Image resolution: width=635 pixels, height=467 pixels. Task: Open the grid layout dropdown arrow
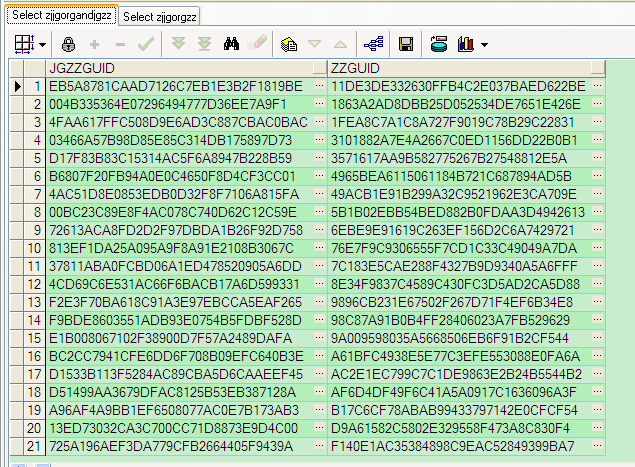pos(43,45)
